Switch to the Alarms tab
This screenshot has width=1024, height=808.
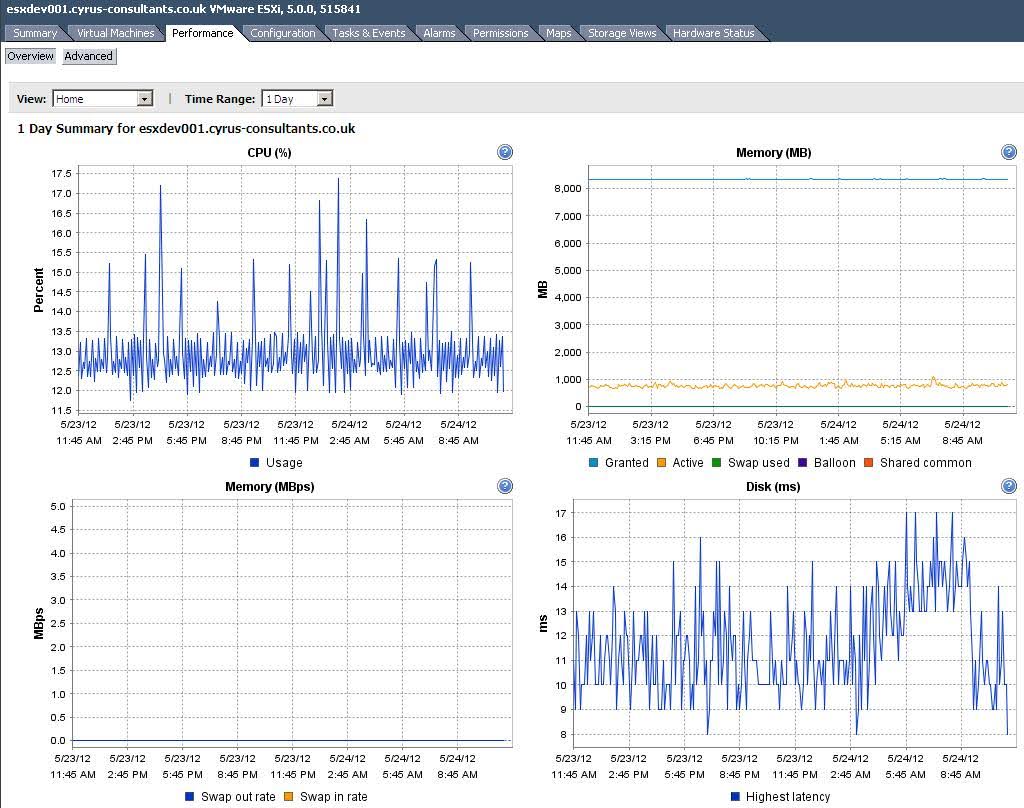click(439, 33)
